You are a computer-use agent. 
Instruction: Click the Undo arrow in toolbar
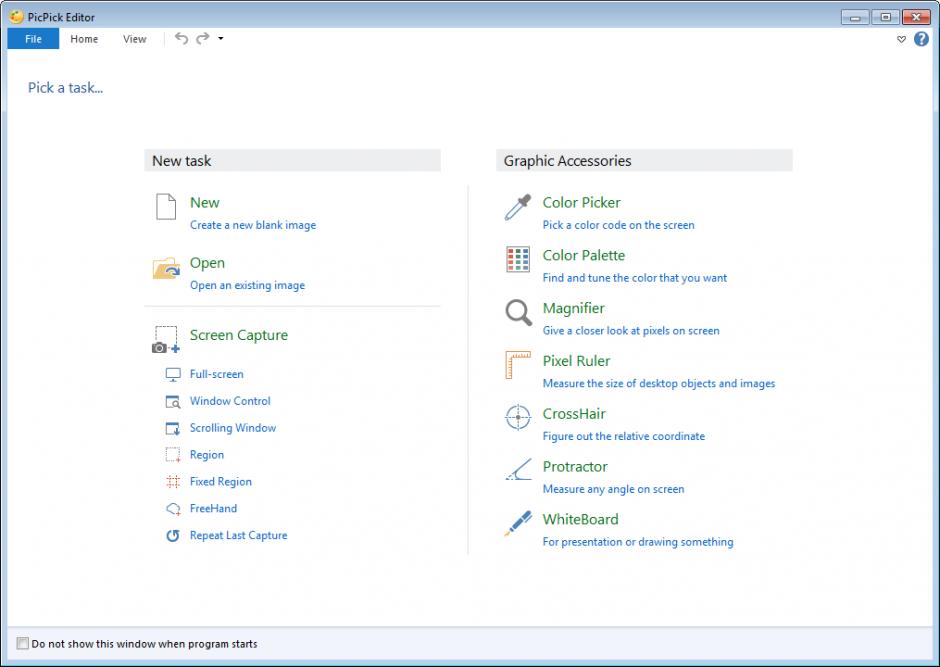pyautogui.click(x=181, y=38)
